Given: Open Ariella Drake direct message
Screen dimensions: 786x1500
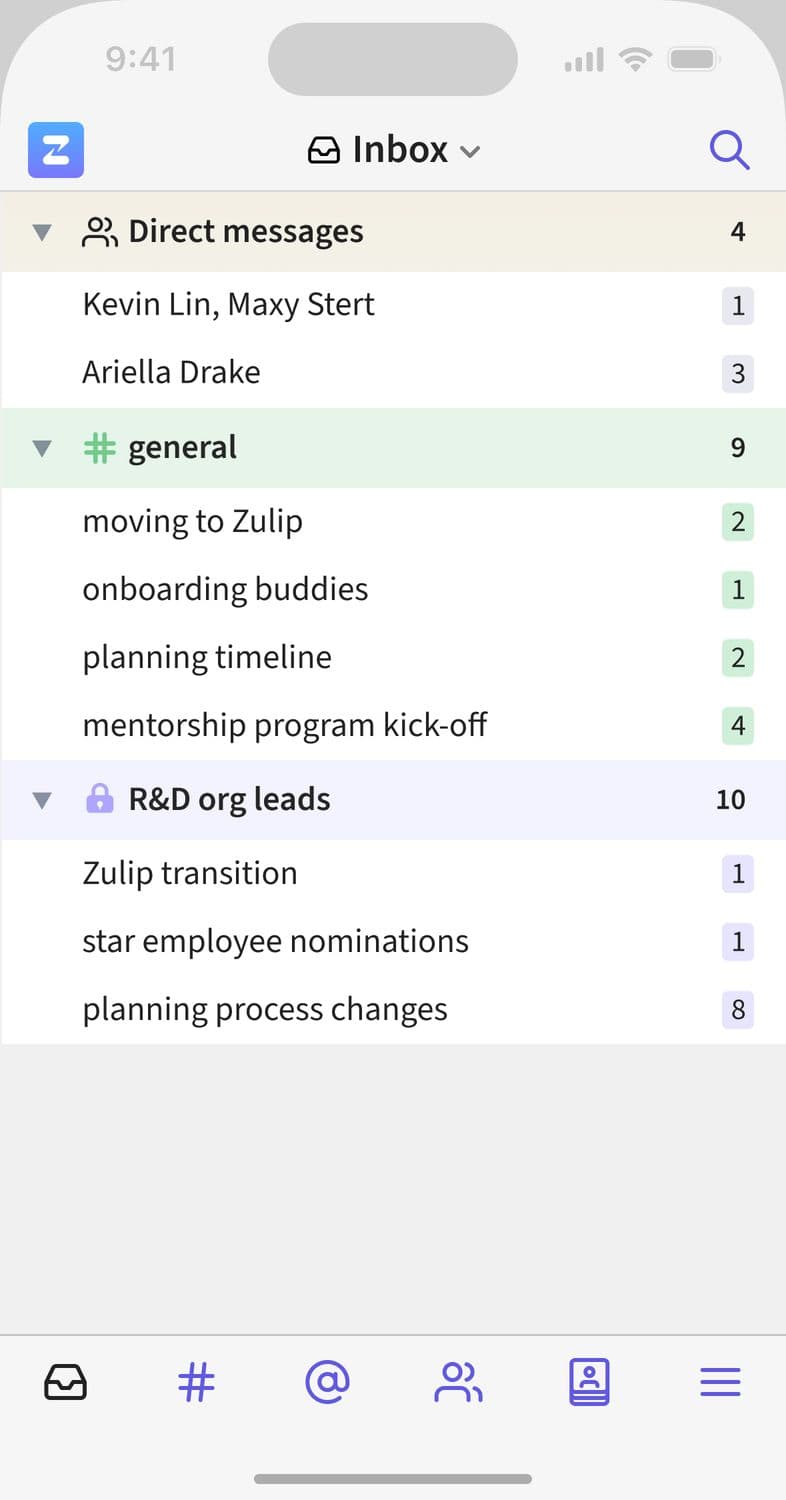Looking at the screenshot, I should coord(171,372).
